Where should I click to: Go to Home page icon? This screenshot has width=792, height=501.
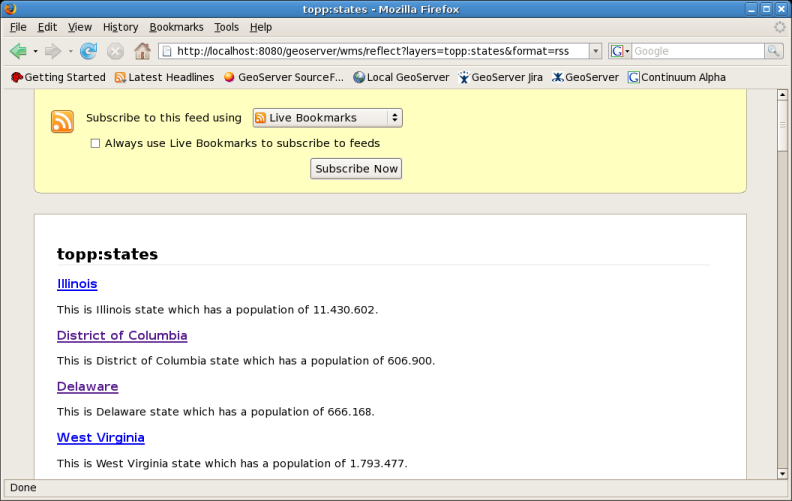(142, 51)
